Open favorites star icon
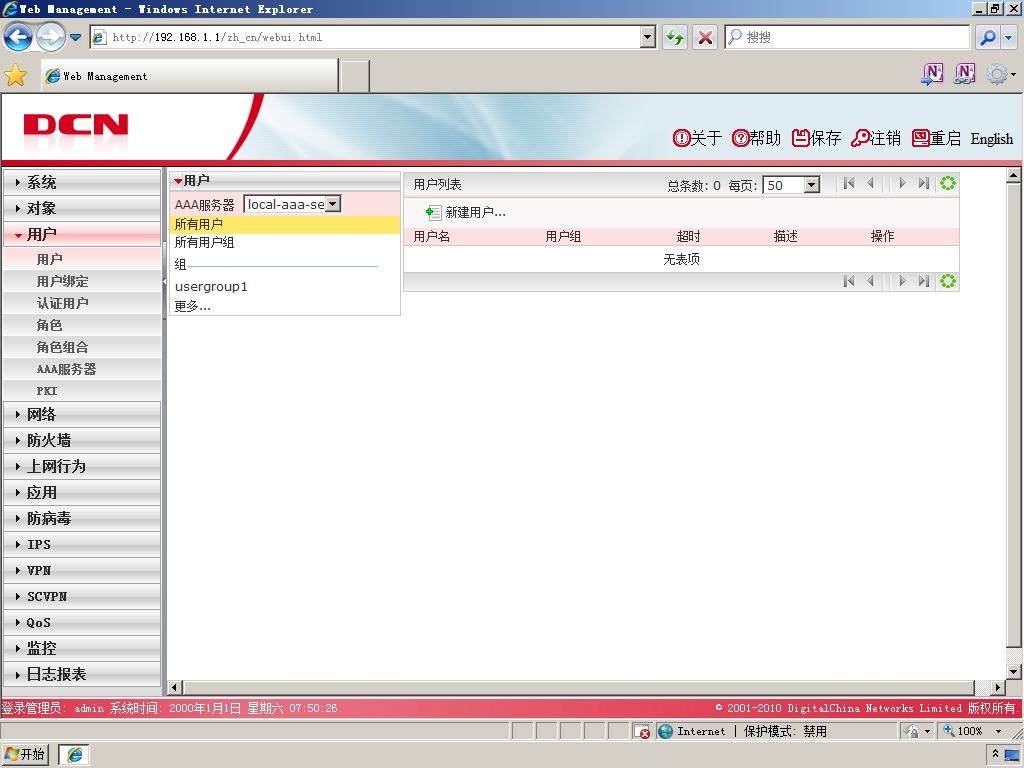Image resolution: width=1024 pixels, height=768 pixels. click(15, 76)
